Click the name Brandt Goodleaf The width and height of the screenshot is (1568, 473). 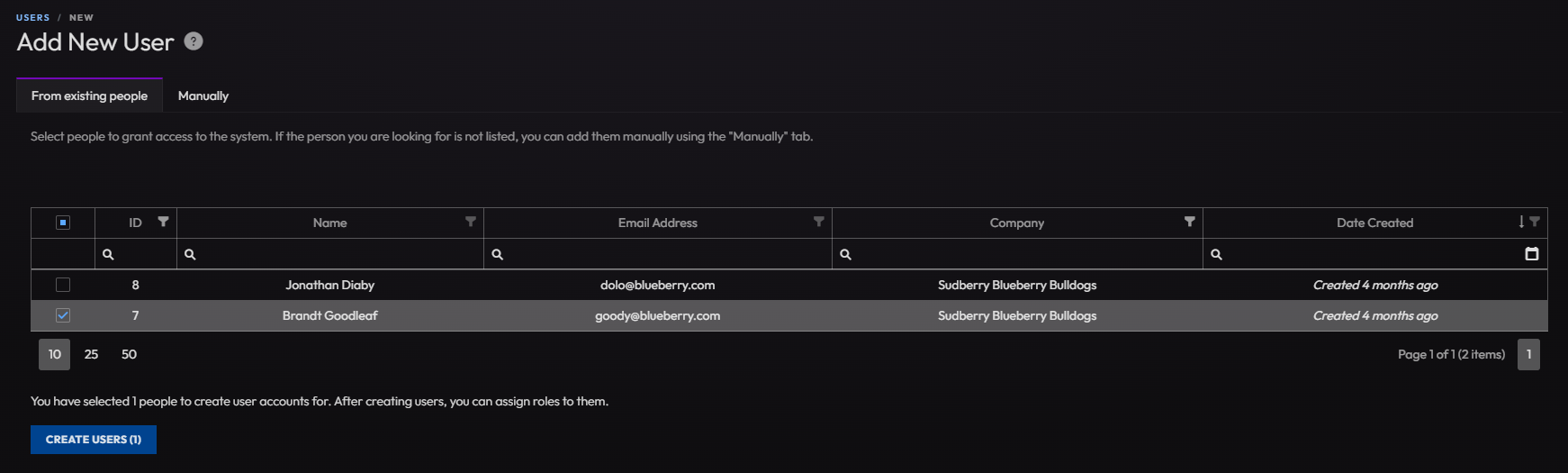[329, 315]
